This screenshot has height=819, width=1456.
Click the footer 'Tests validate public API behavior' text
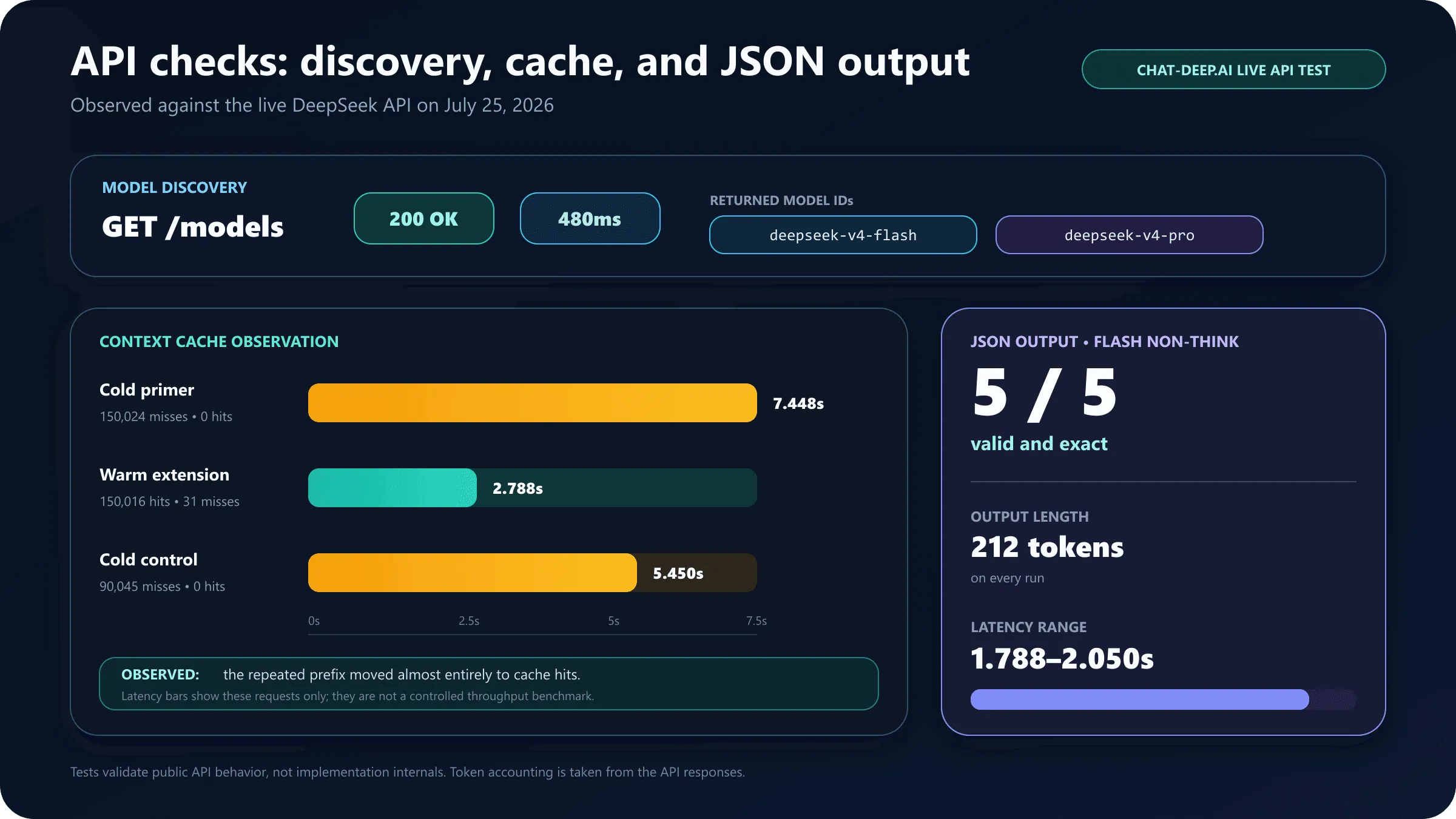408,772
